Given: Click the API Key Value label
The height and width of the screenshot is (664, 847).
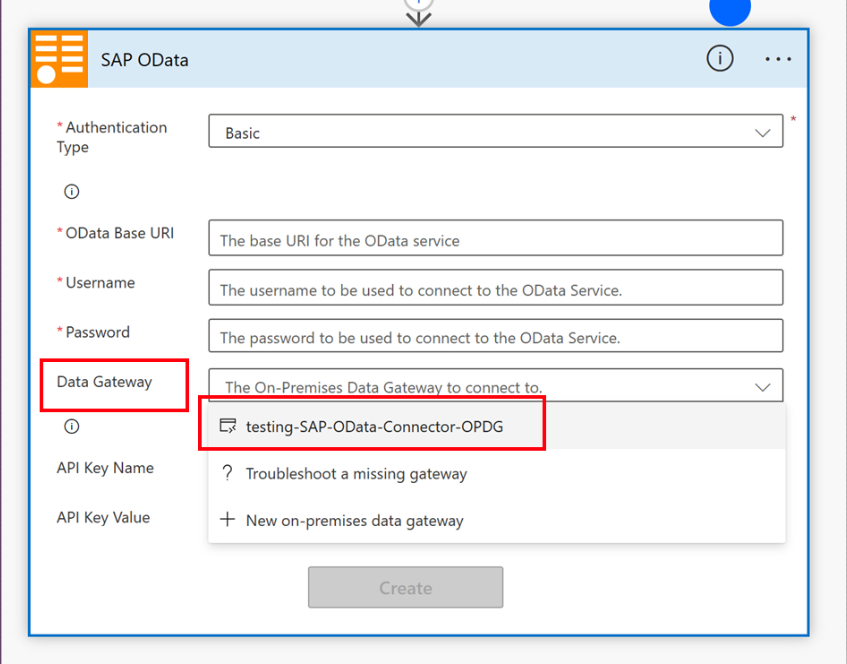Looking at the screenshot, I should coord(103,517).
